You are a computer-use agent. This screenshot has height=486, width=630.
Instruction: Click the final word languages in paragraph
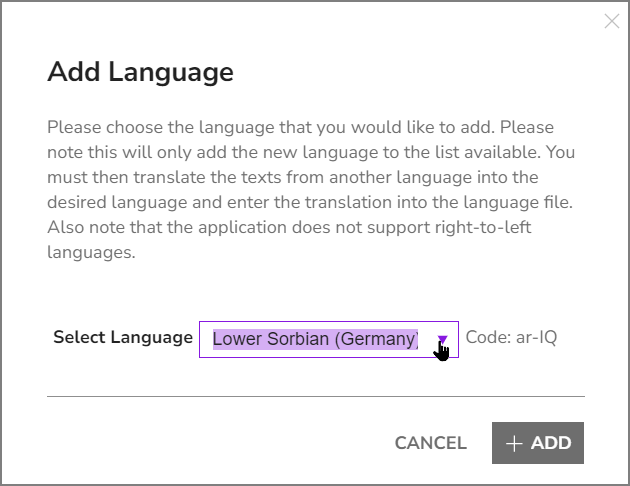tap(91, 253)
